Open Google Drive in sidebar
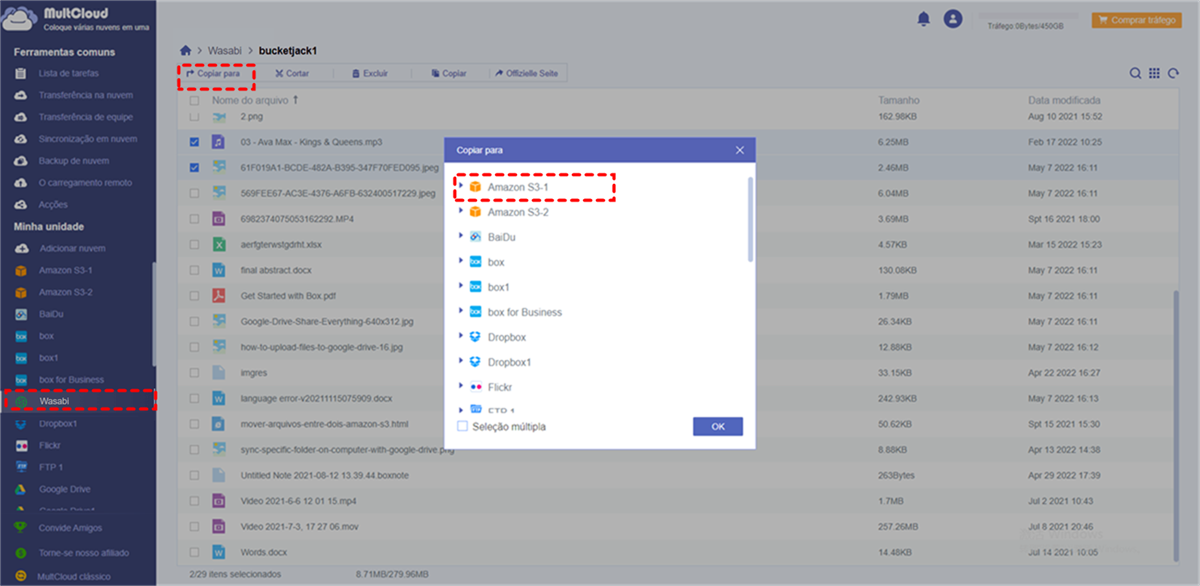1200x586 pixels. pos(65,489)
